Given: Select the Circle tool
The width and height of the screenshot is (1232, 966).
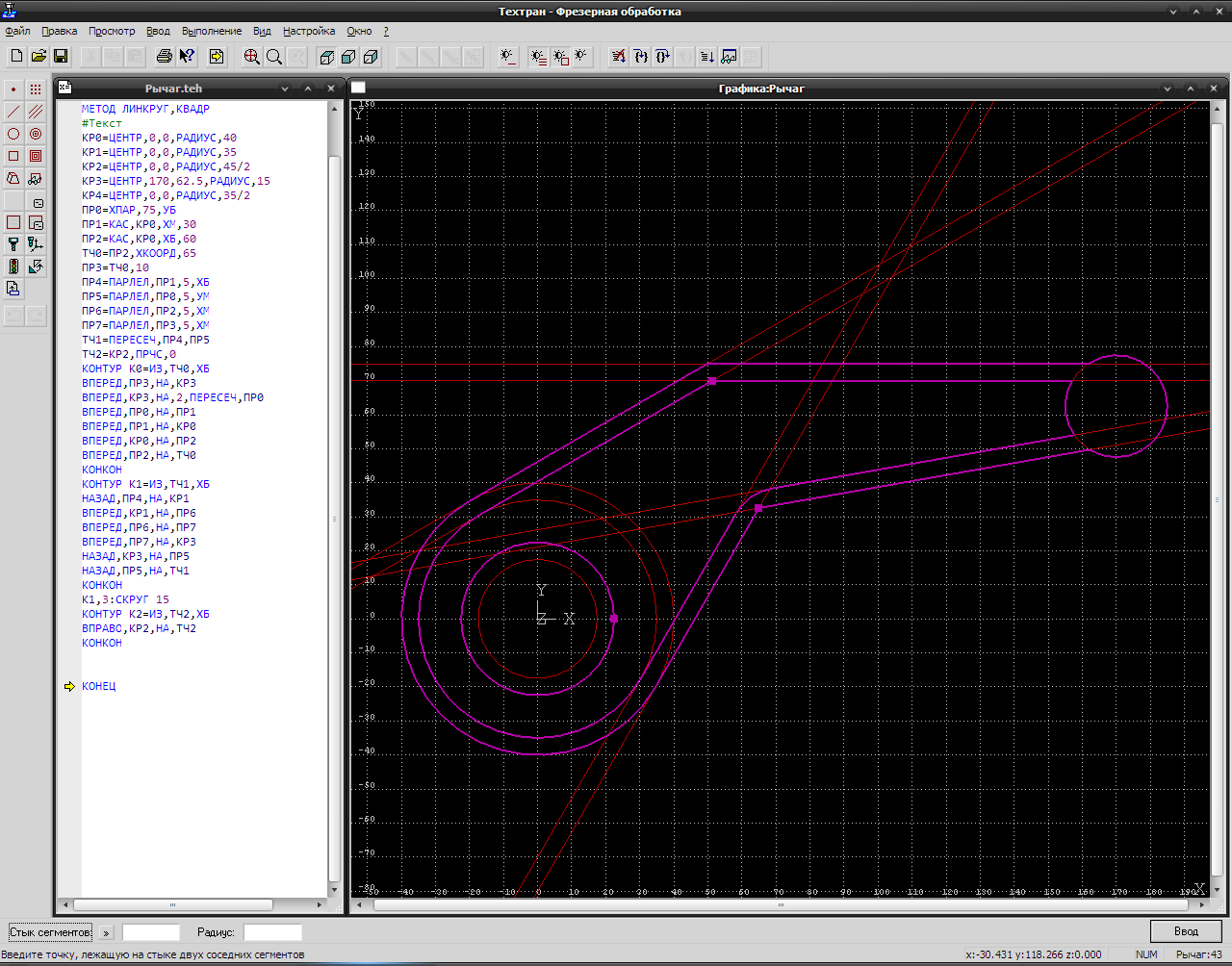Looking at the screenshot, I should coord(13,134).
